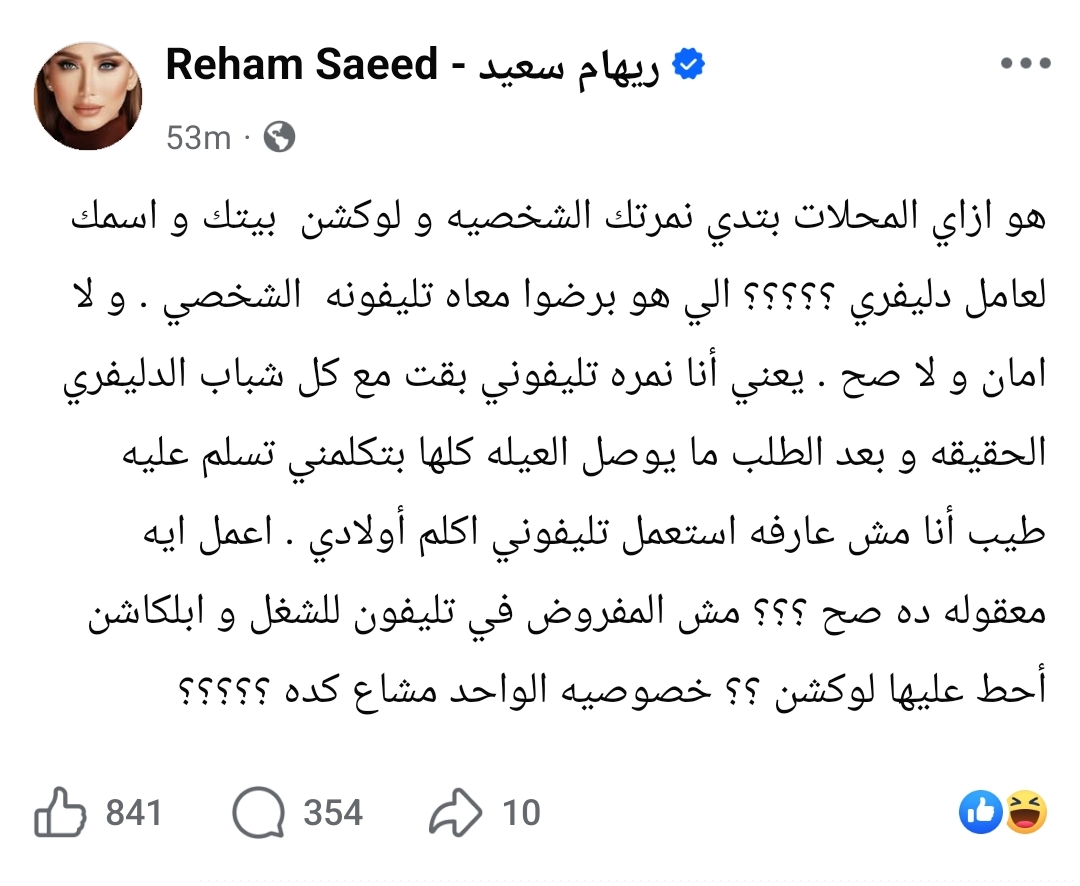Viewport: 1080px width, 886px height.
Task: View the 10 shares count
Action: click(x=521, y=814)
